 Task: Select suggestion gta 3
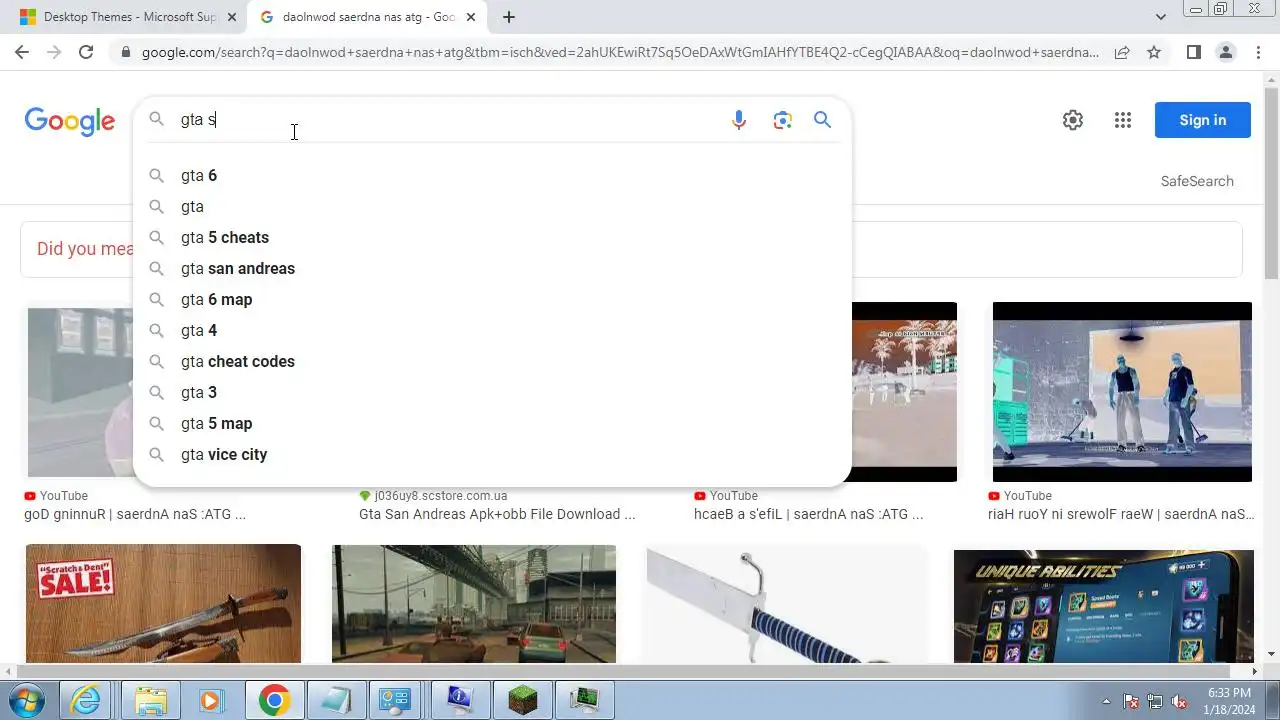click(x=492, y=393)
